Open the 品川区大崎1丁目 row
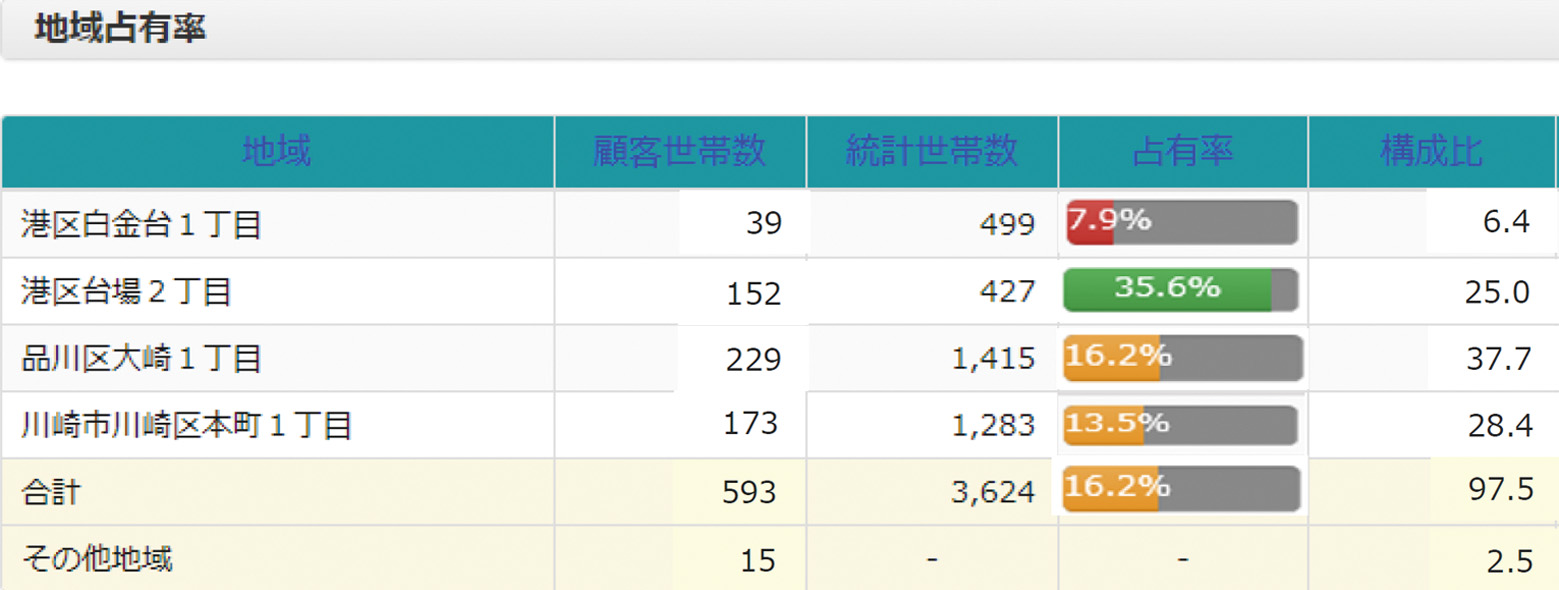Image resolution: width=1559 pixels, height=590 pixels. click(141, 359)
